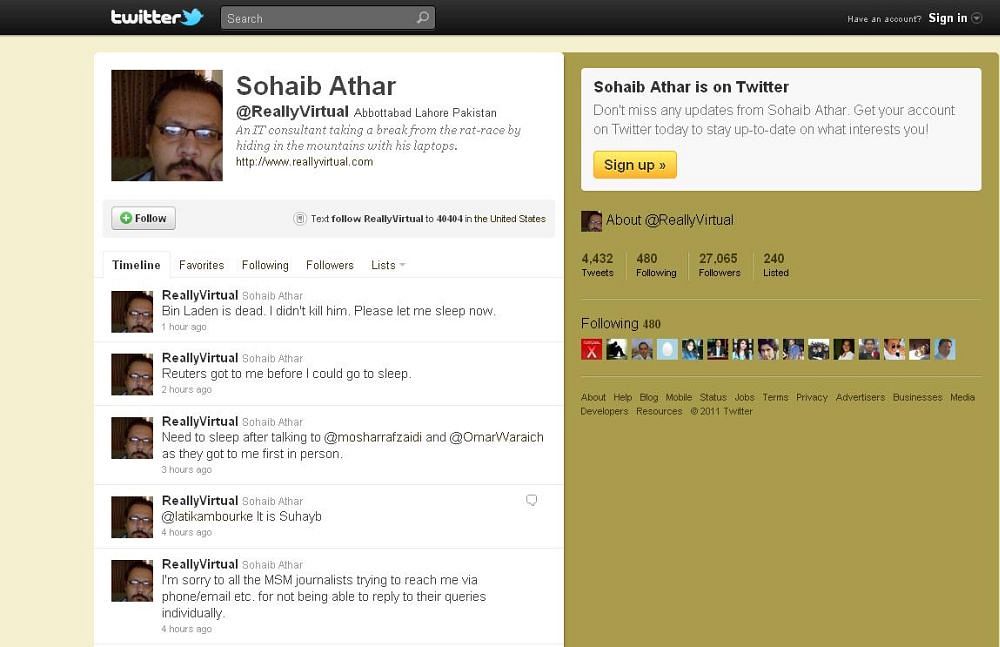Screen dimensions: 1000x647
Task: Open the reallyvirtual.com website link
Action: 304,161
